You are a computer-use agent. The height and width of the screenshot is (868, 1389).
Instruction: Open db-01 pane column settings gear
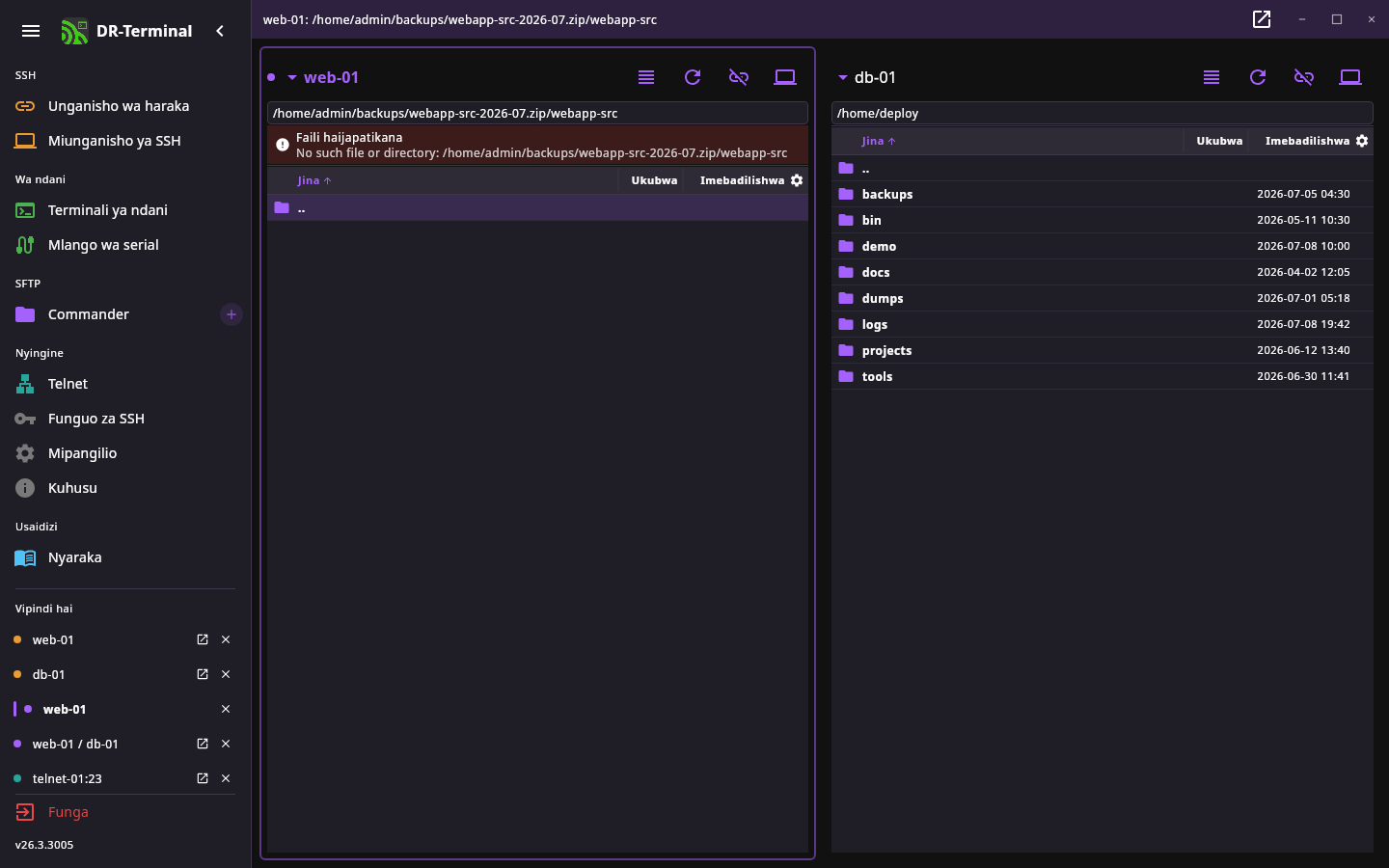(x=1362, y=141)
